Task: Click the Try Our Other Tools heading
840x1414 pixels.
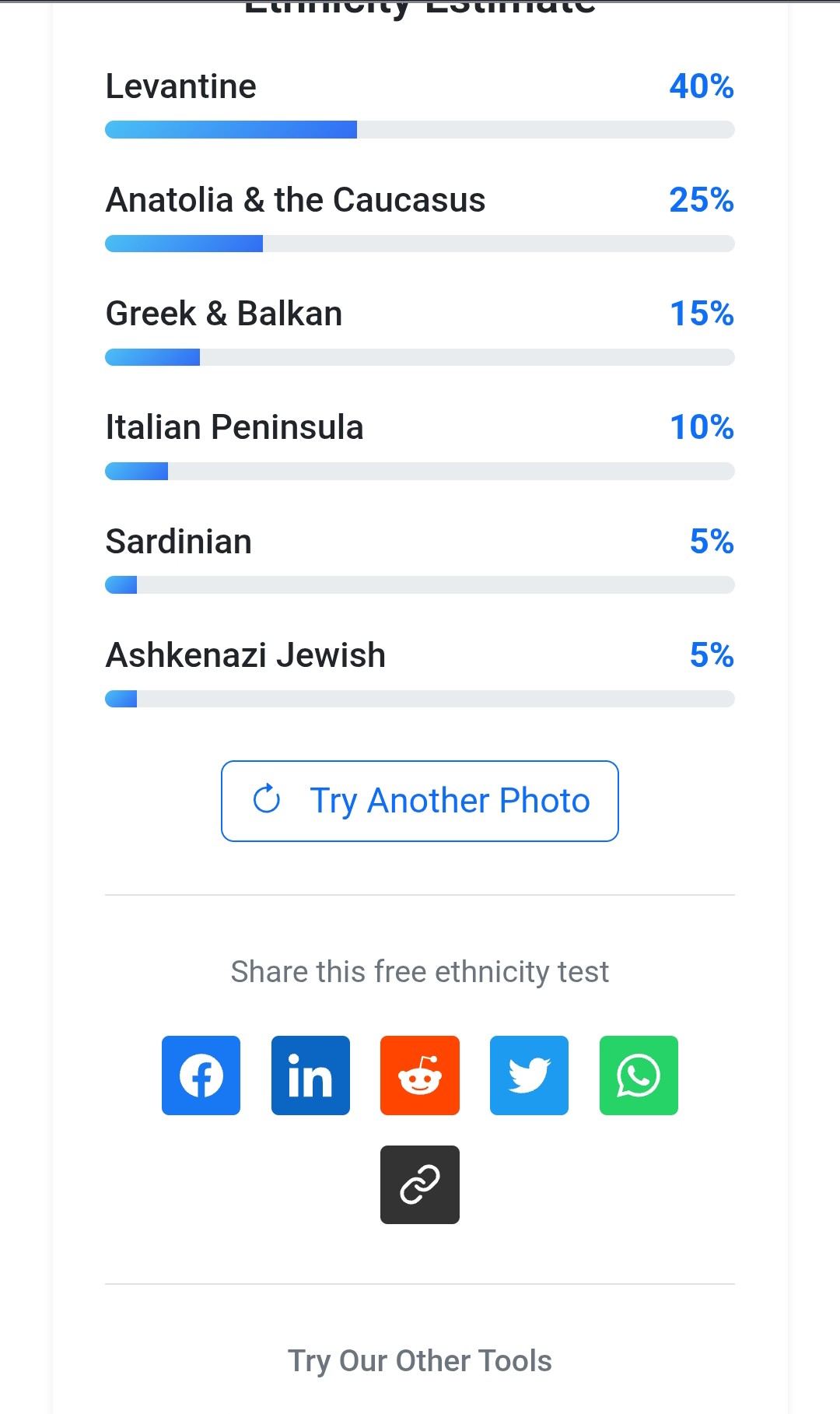Action: (420, 1361)
